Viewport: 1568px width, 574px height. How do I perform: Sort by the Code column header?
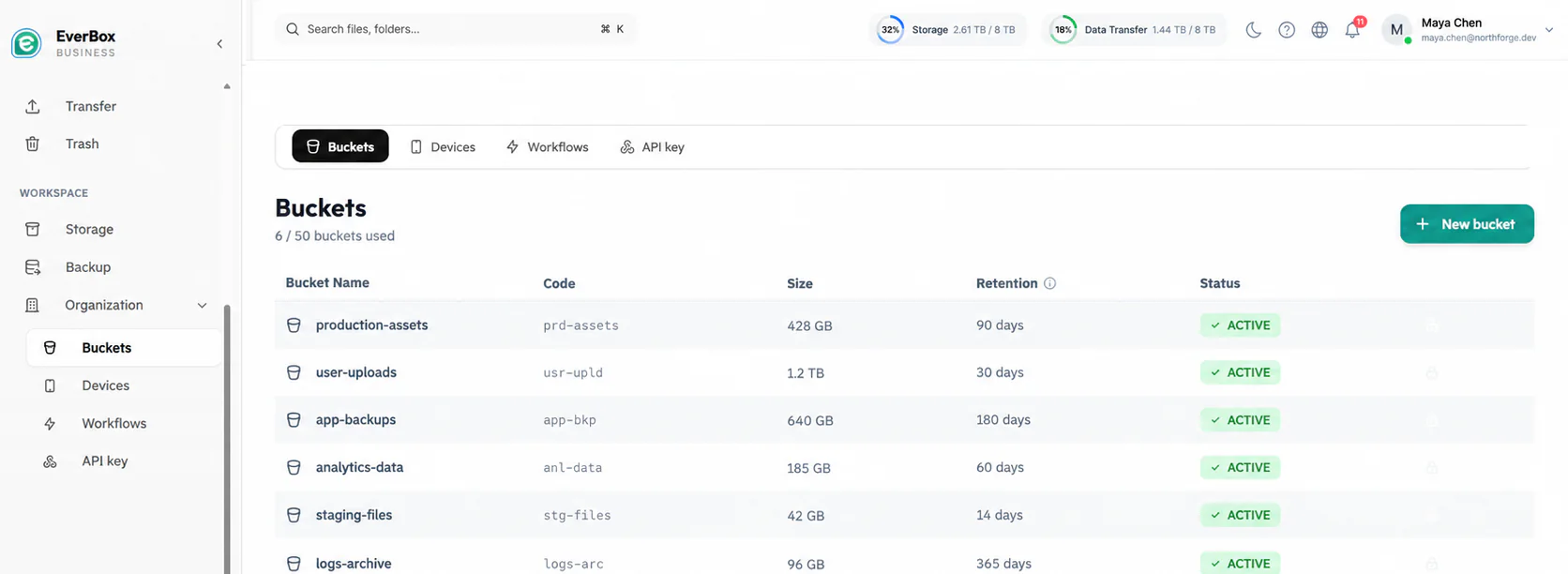[x=559, y=283]
